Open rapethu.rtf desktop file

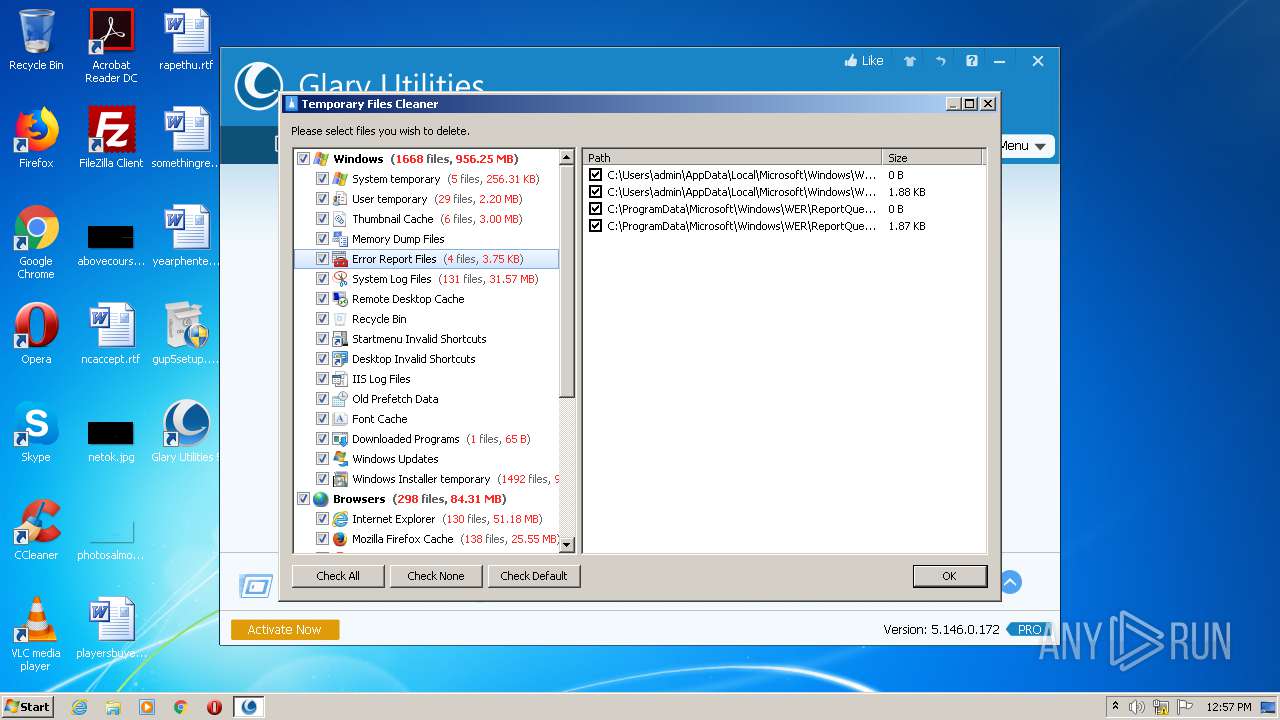point(186,40)
